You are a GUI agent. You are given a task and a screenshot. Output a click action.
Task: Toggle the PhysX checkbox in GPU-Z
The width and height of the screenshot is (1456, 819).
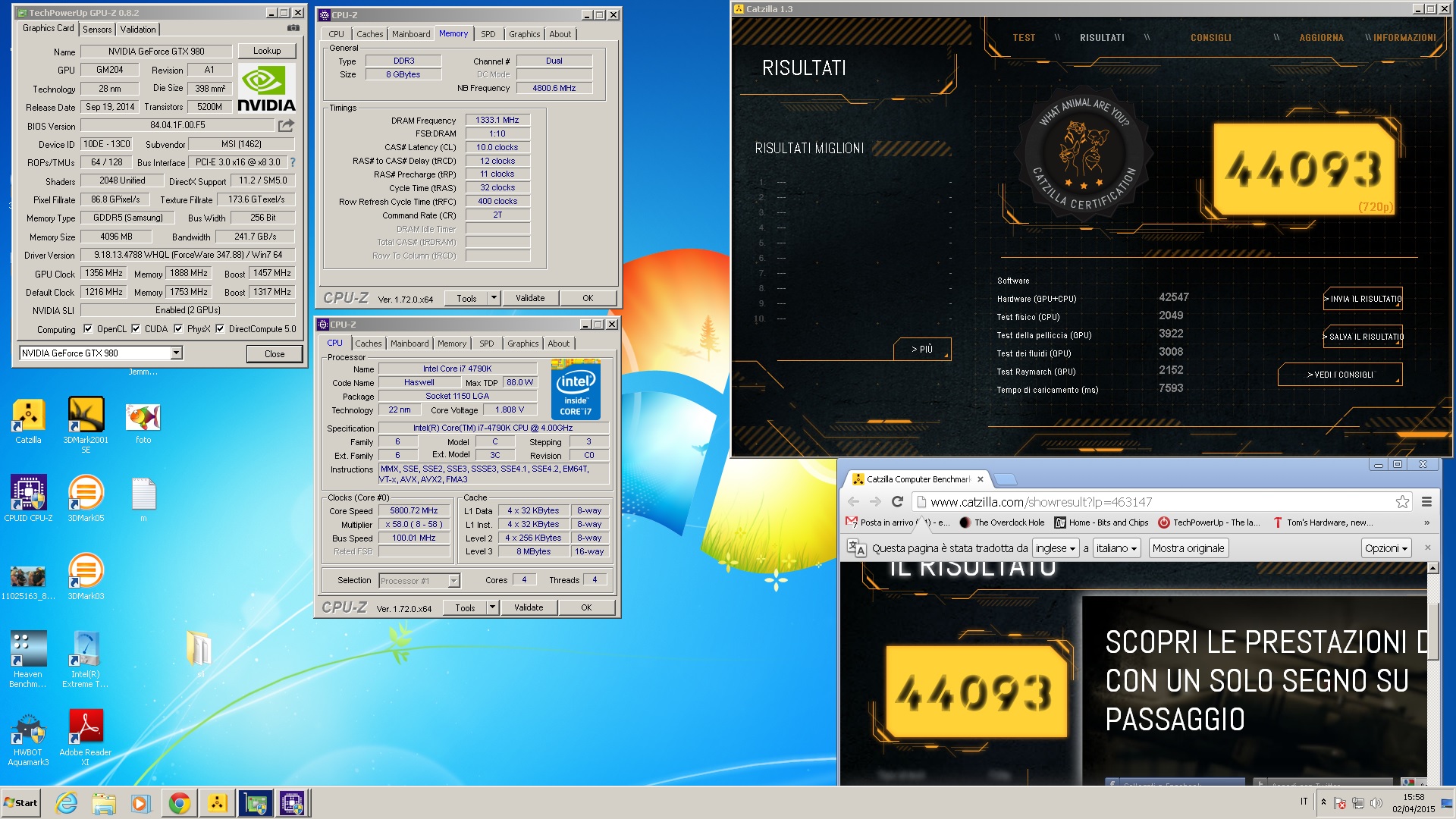(x=178, y=328)
